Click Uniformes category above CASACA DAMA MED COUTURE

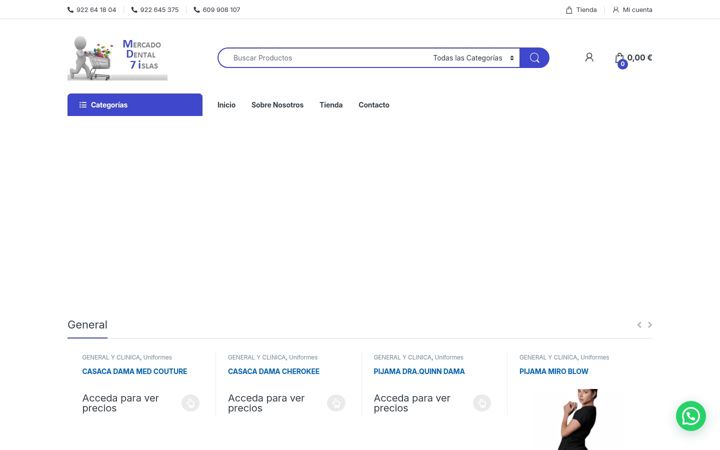(158, 357)
